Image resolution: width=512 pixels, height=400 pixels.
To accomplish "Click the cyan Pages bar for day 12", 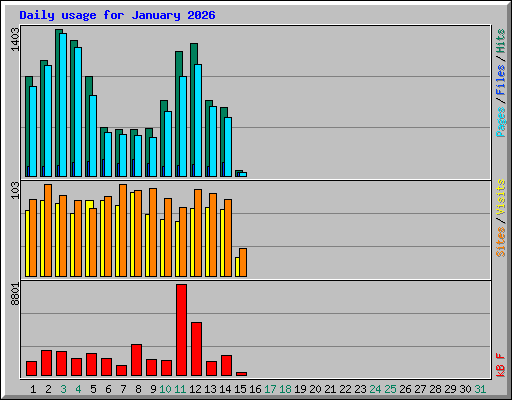I will [x=198, y=120].
